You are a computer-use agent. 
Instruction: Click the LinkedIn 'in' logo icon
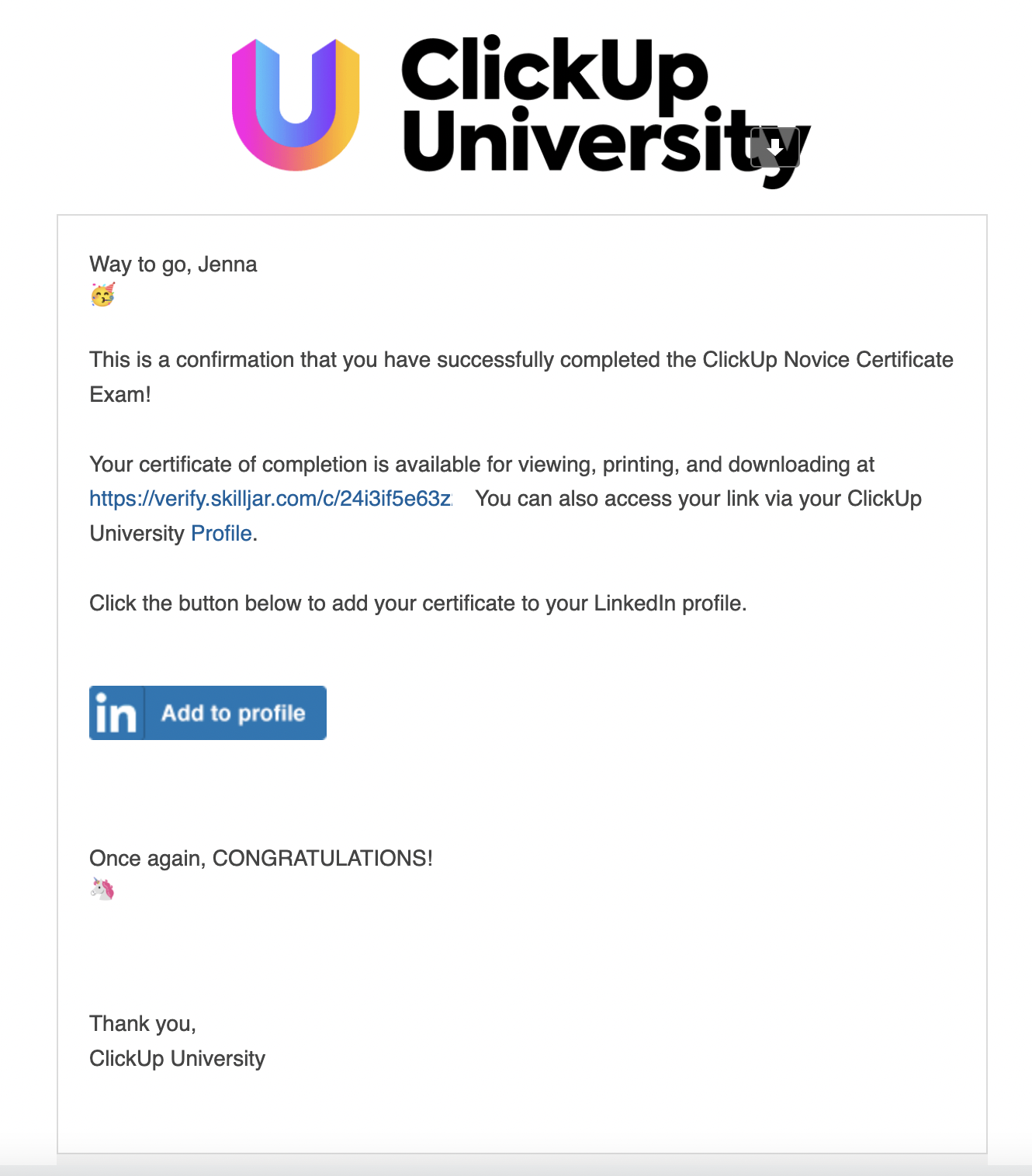click(x=116, y=713)
